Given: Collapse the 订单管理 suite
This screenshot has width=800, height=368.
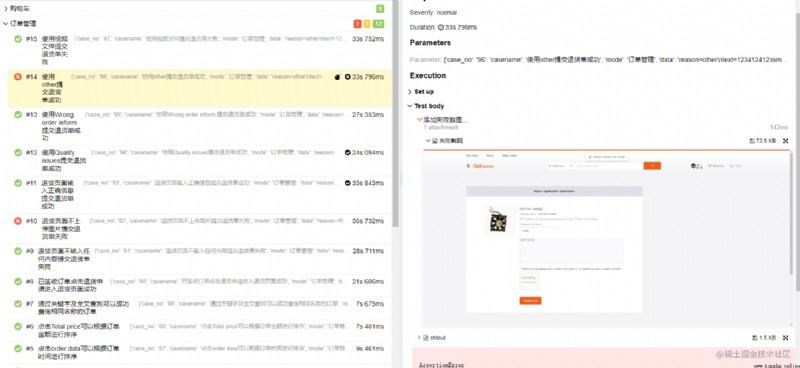Looking at the screenshot, I should [6, 23].
